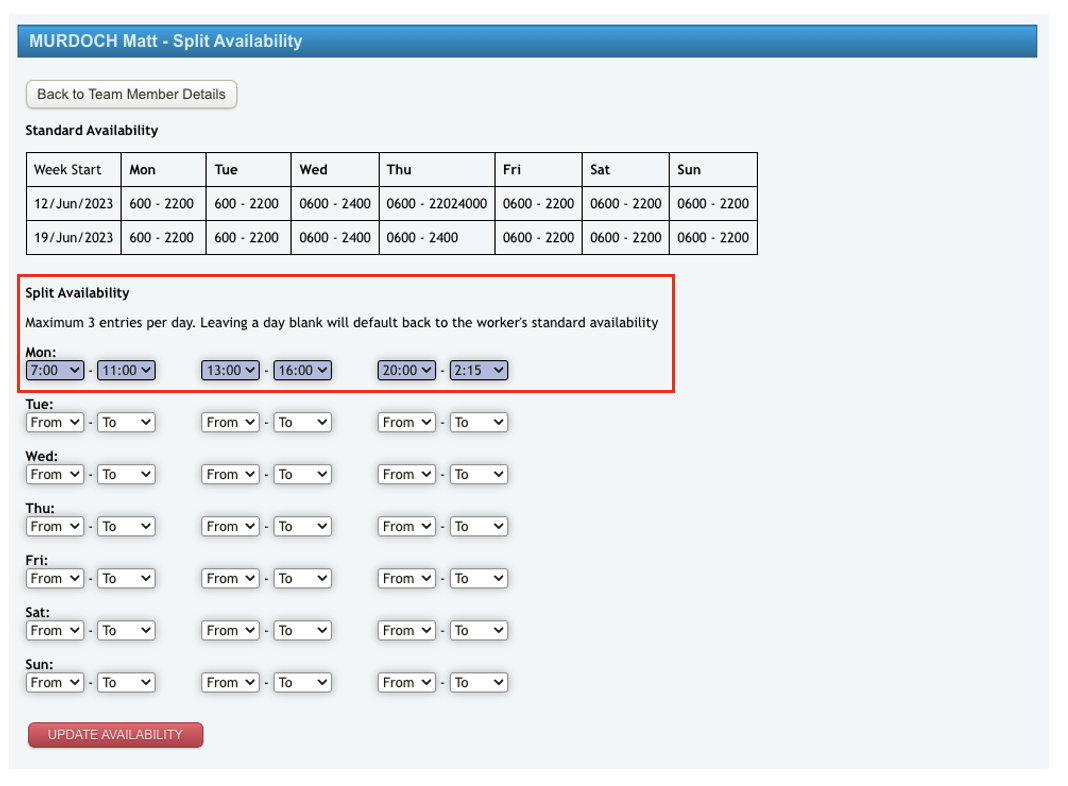Open Sunday third From dropdown

tap(407, 683)
